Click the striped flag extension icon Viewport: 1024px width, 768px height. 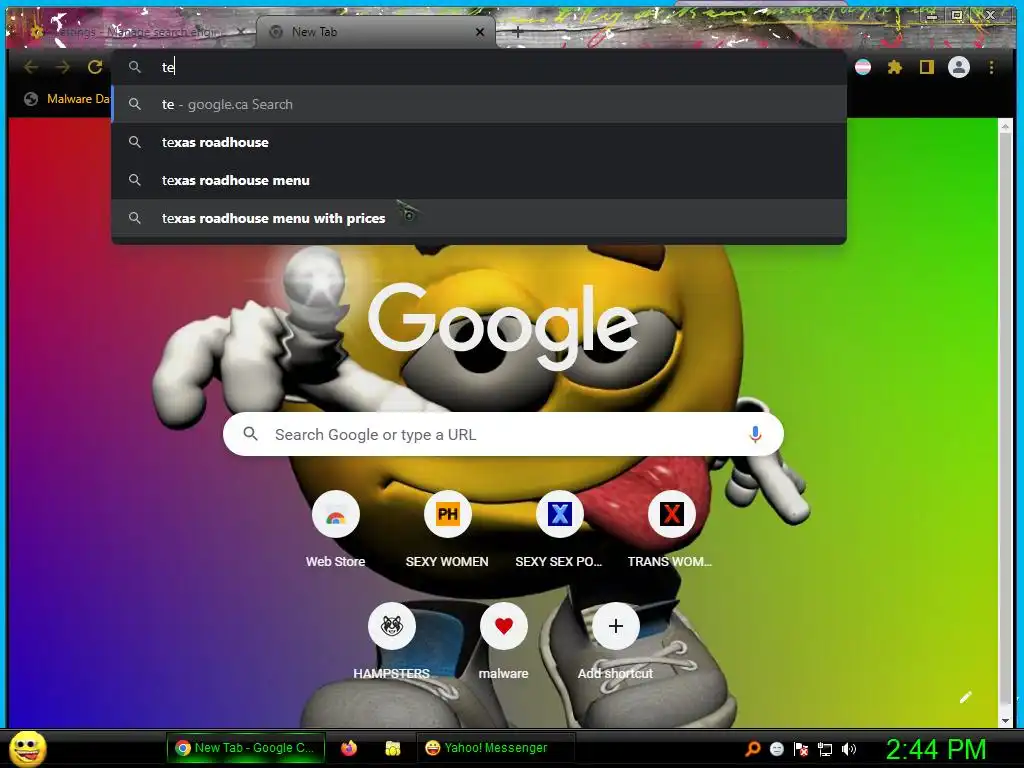coord(863,67)
